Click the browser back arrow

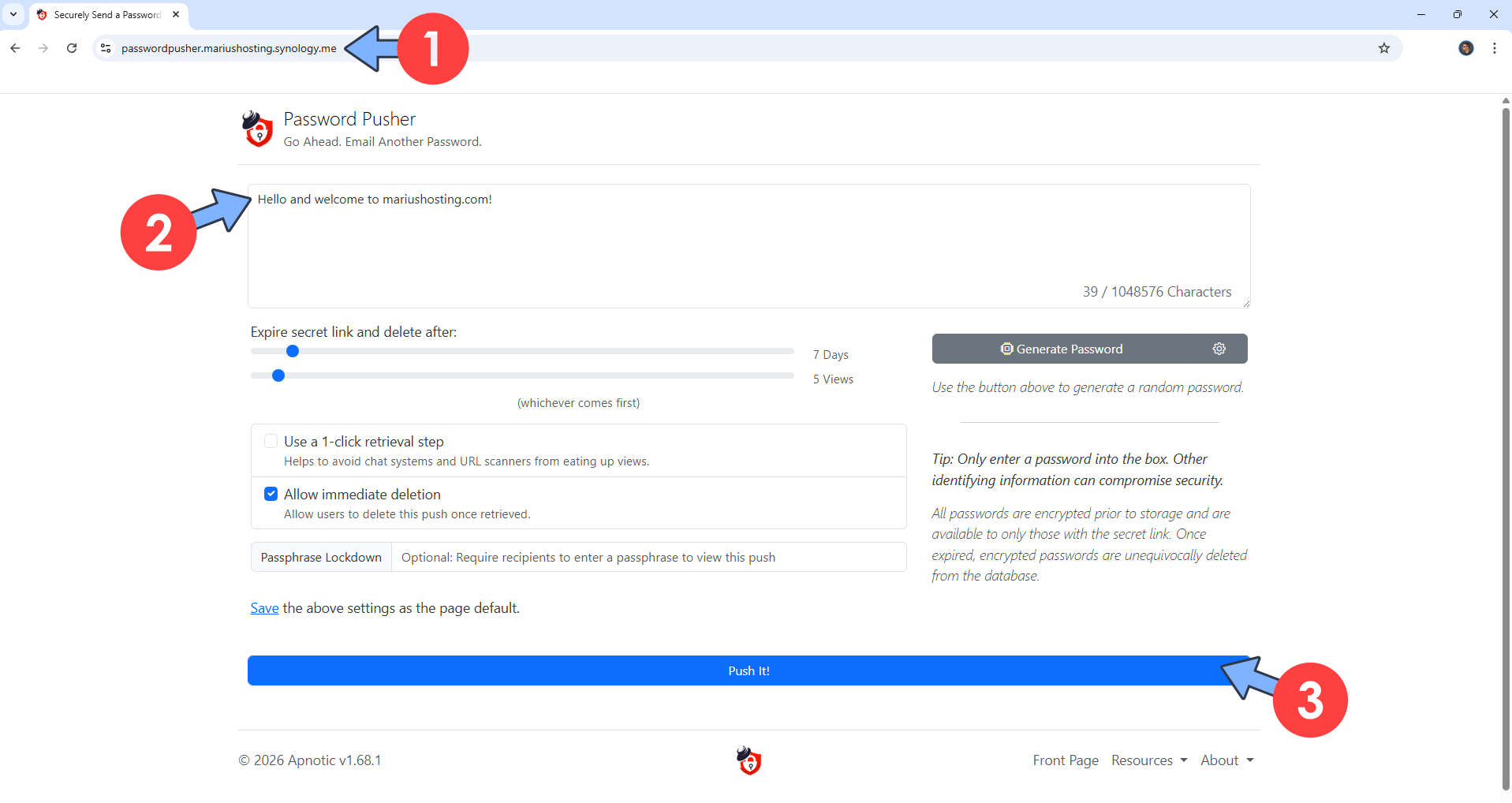point(15,48)
